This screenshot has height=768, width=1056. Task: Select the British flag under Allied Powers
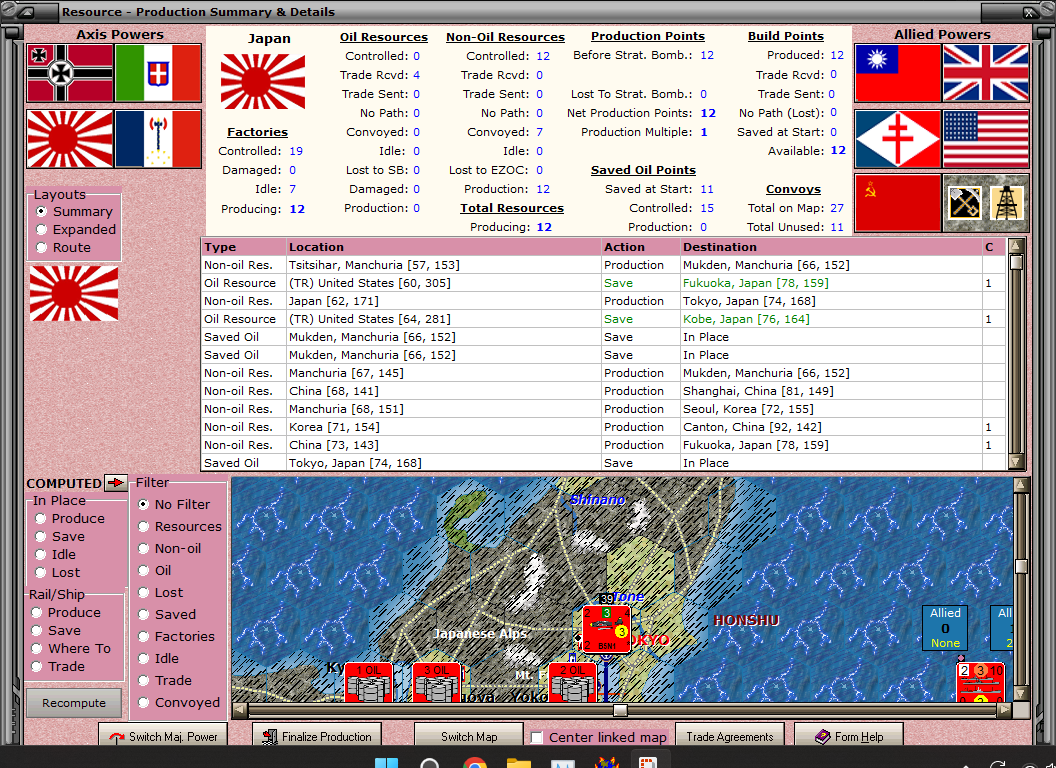[986, 73]
